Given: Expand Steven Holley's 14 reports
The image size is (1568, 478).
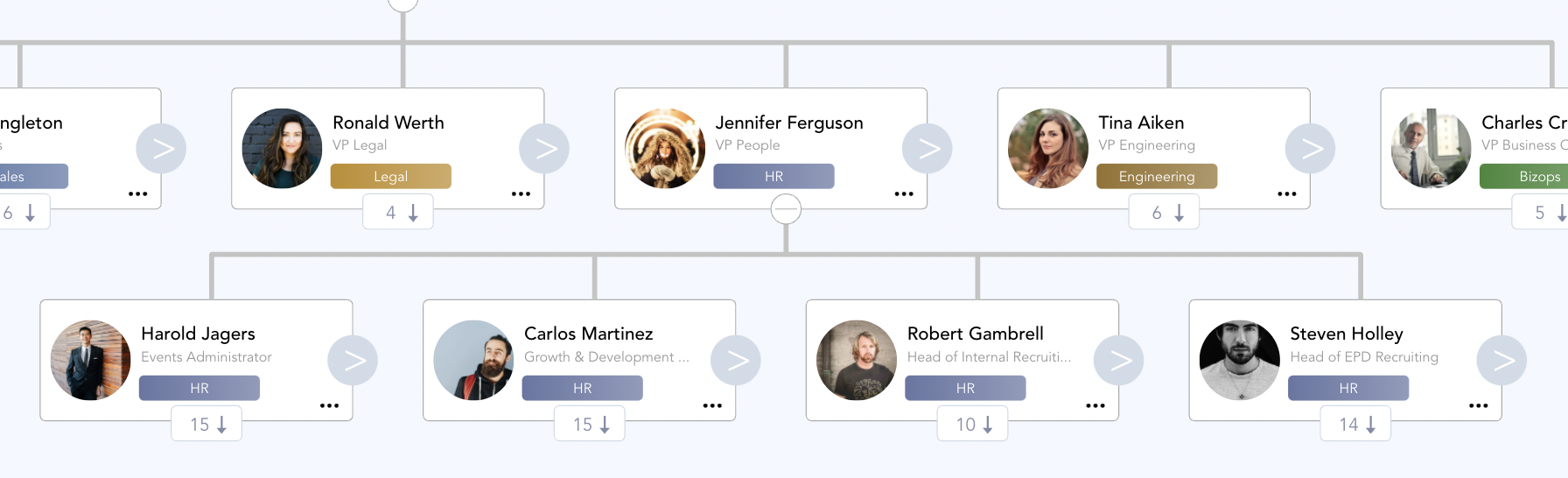Looking at the screenshot, I should pos(1355,425).
